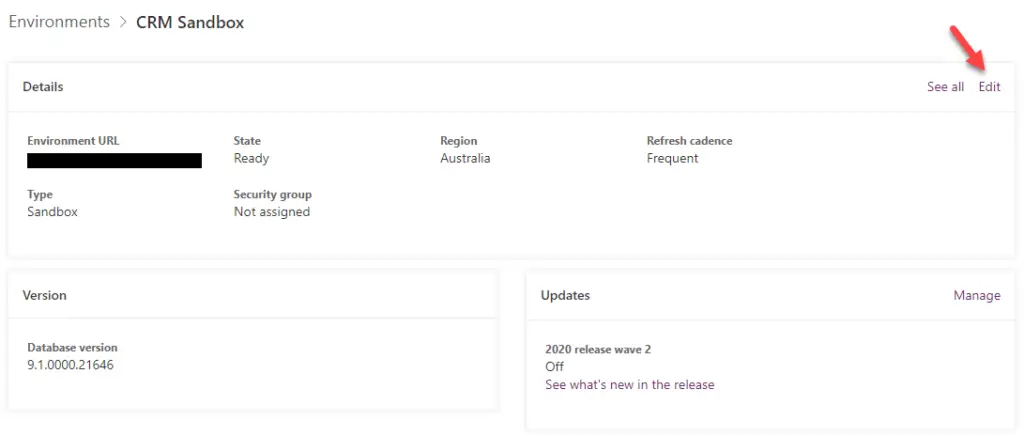Click the Region label
The image size is (1024, 436).
click(458, 141)
